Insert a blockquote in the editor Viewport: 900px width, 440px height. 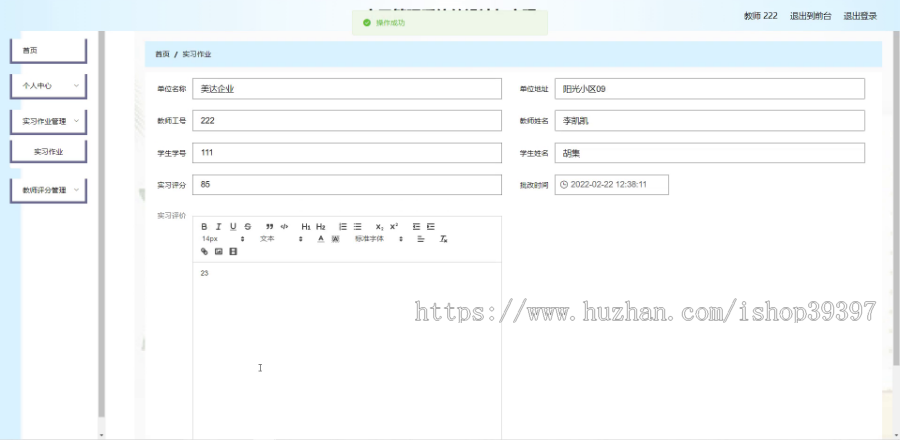click(269, 227)
